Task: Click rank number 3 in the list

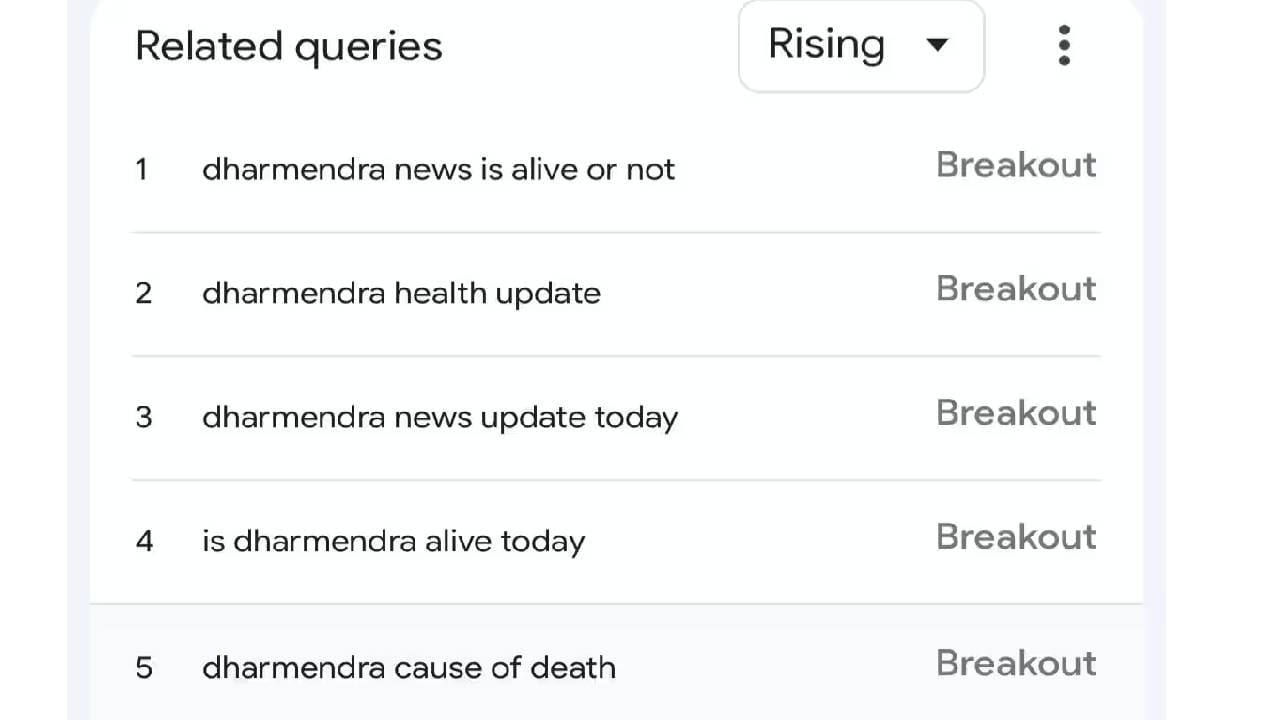Action: (144, 417)
